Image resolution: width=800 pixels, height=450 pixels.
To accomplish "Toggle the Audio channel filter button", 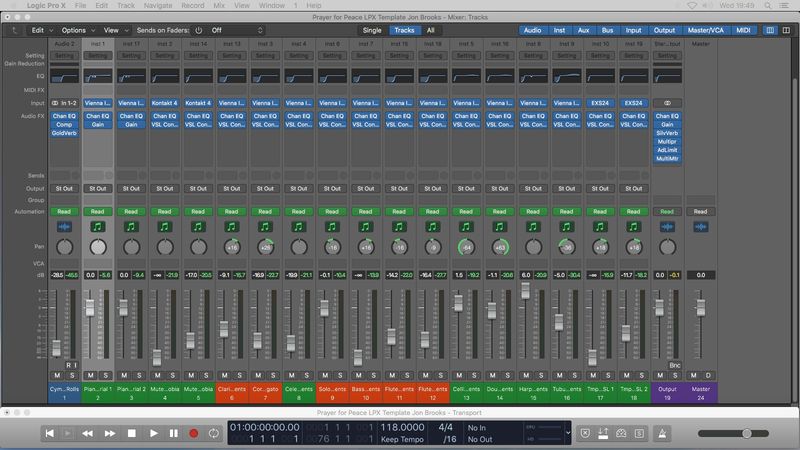I will (x=532, y=30).
